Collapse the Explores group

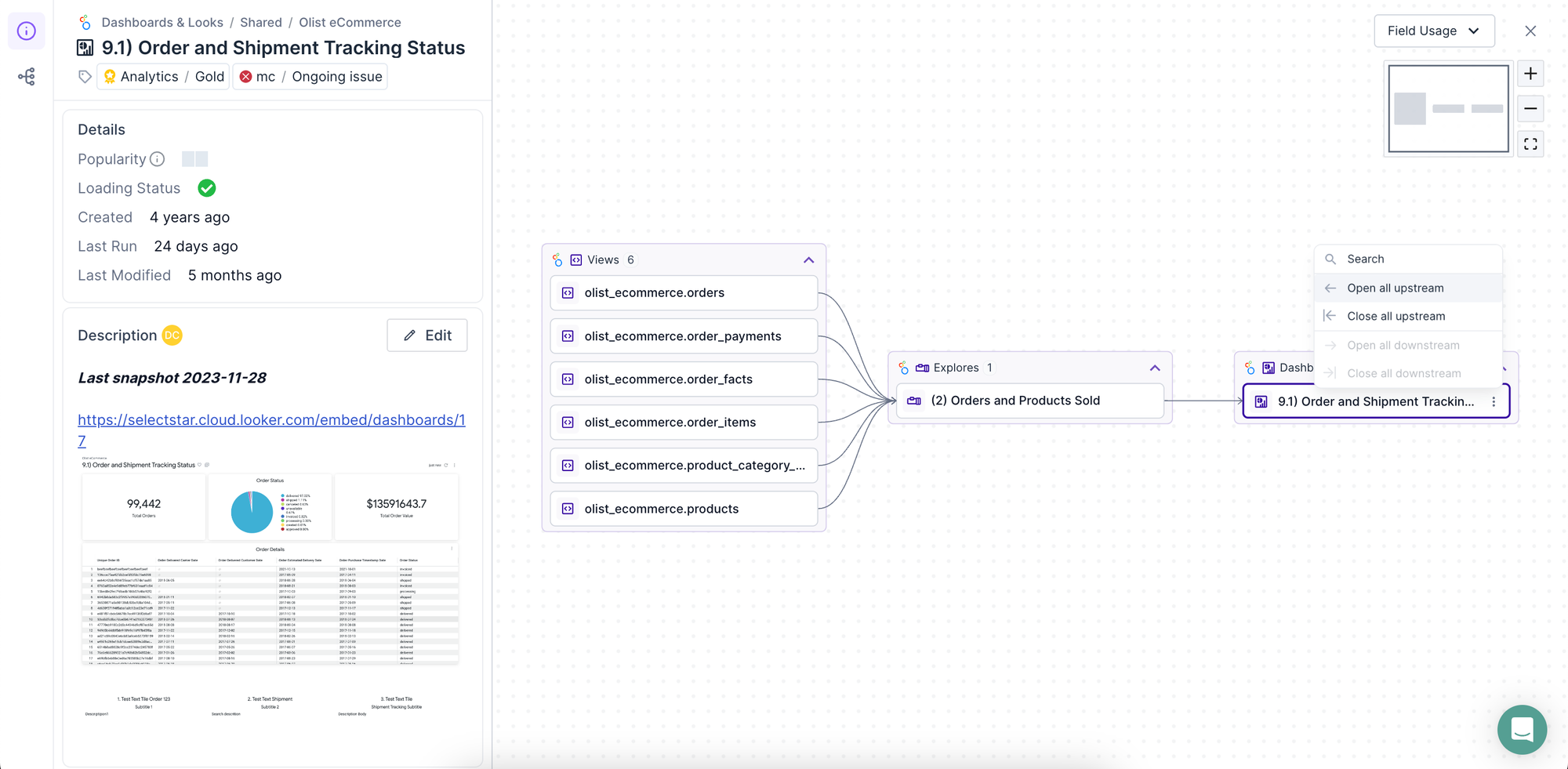coord(1155,368)
